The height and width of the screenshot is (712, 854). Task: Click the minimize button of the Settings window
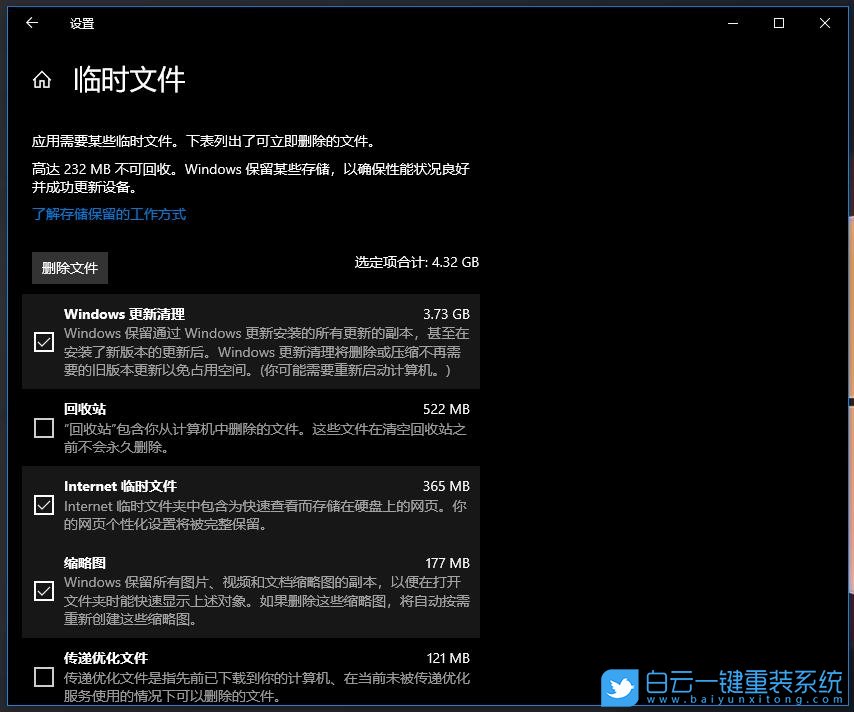click(x=733, y=22)
